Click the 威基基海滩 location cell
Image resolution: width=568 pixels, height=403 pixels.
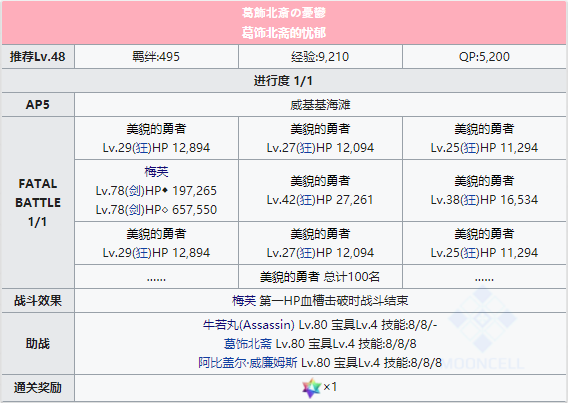(x=320, y=105)
